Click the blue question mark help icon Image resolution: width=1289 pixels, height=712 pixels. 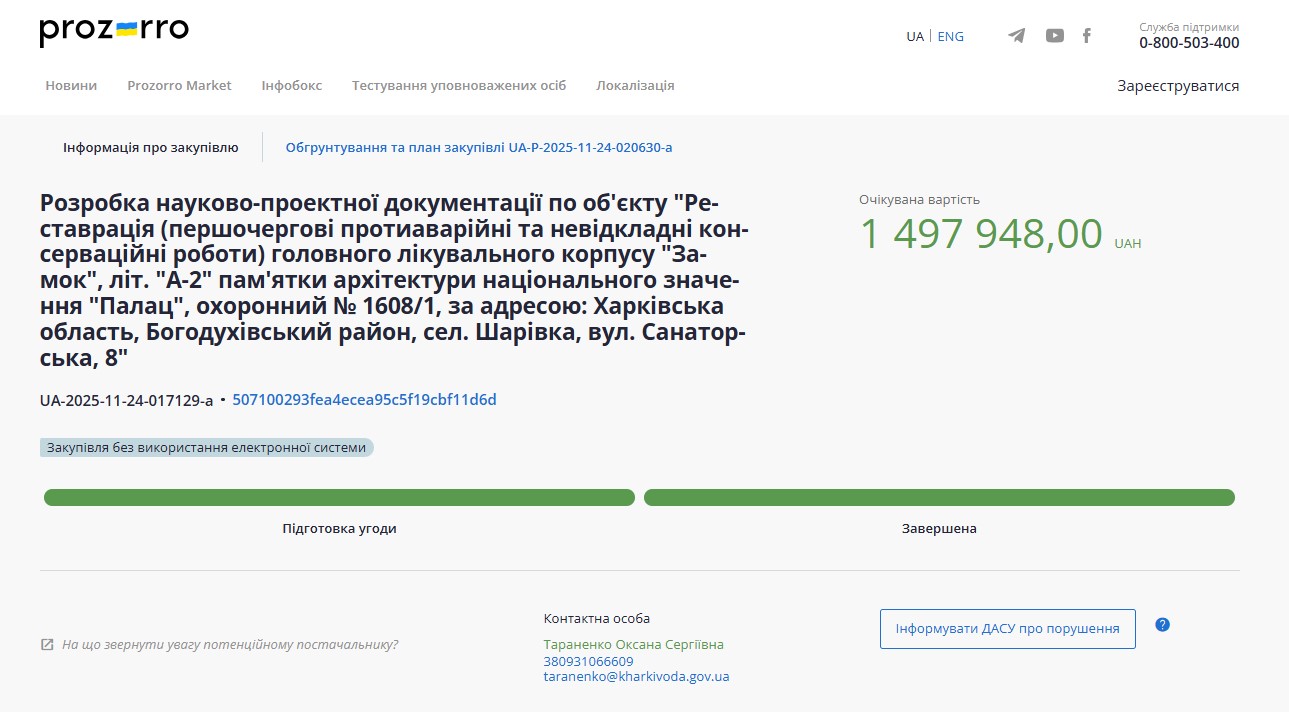click(1162, 624)
